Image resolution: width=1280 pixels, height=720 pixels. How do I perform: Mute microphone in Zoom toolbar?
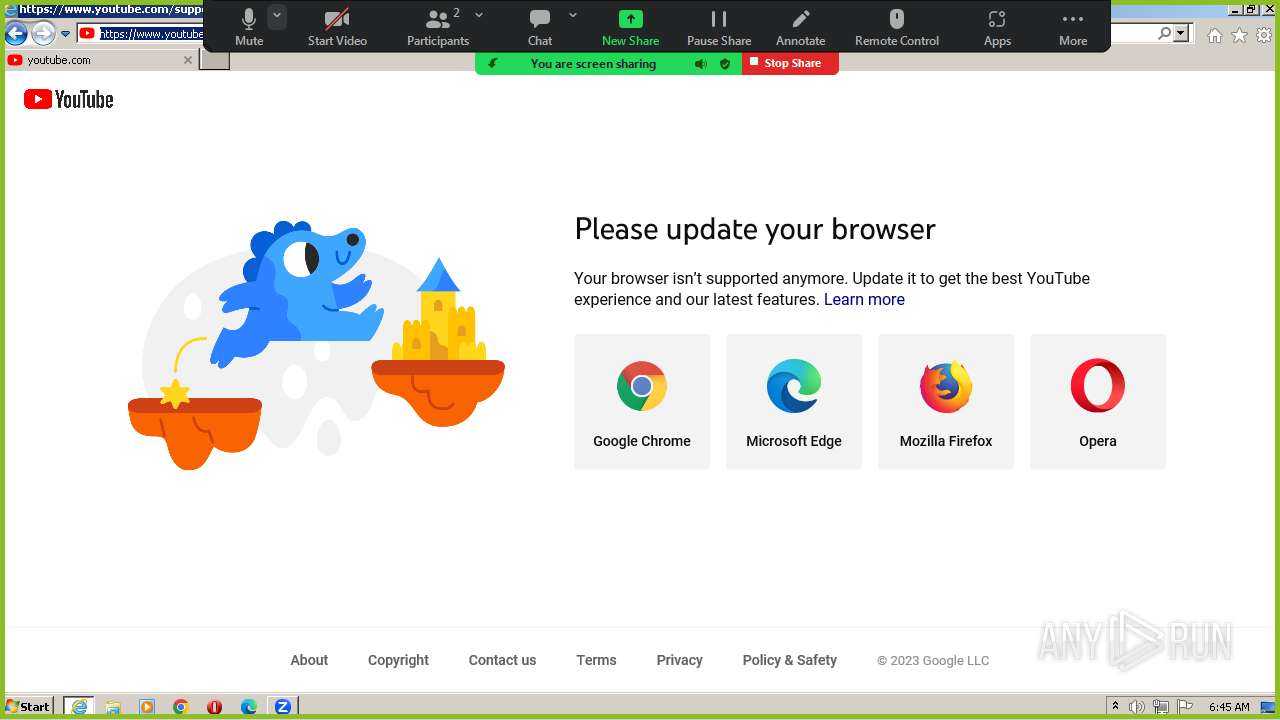tap(249, 27)
